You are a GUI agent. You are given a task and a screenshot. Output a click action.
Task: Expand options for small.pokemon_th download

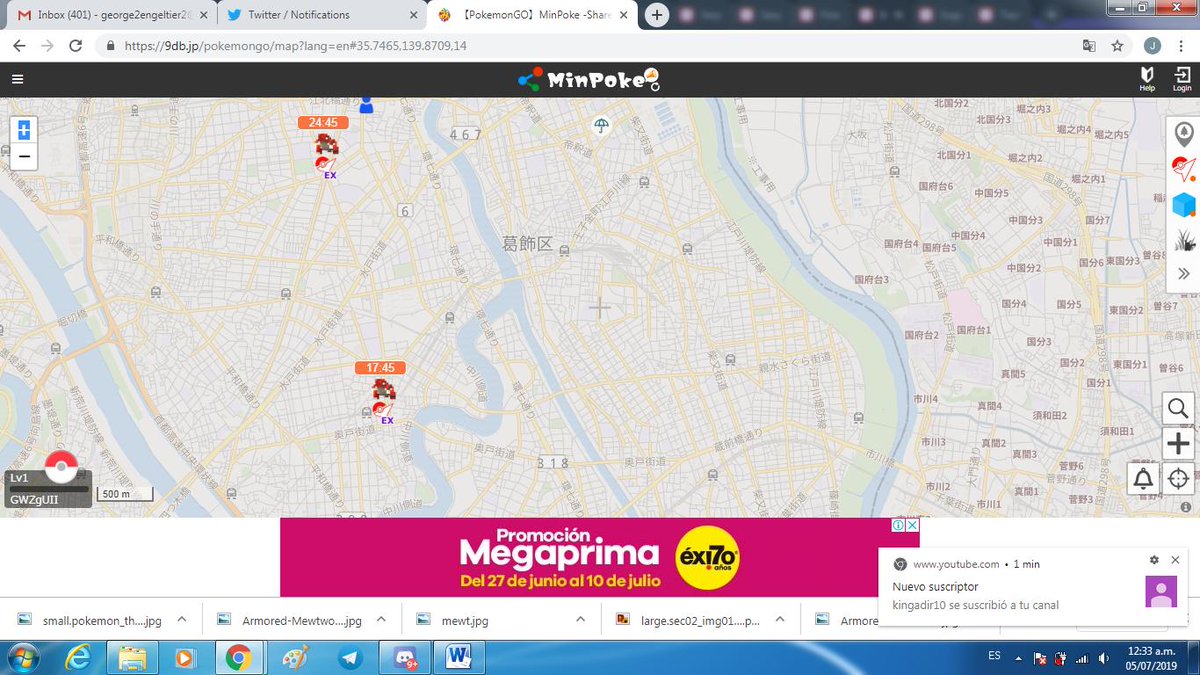coord(182,620)
